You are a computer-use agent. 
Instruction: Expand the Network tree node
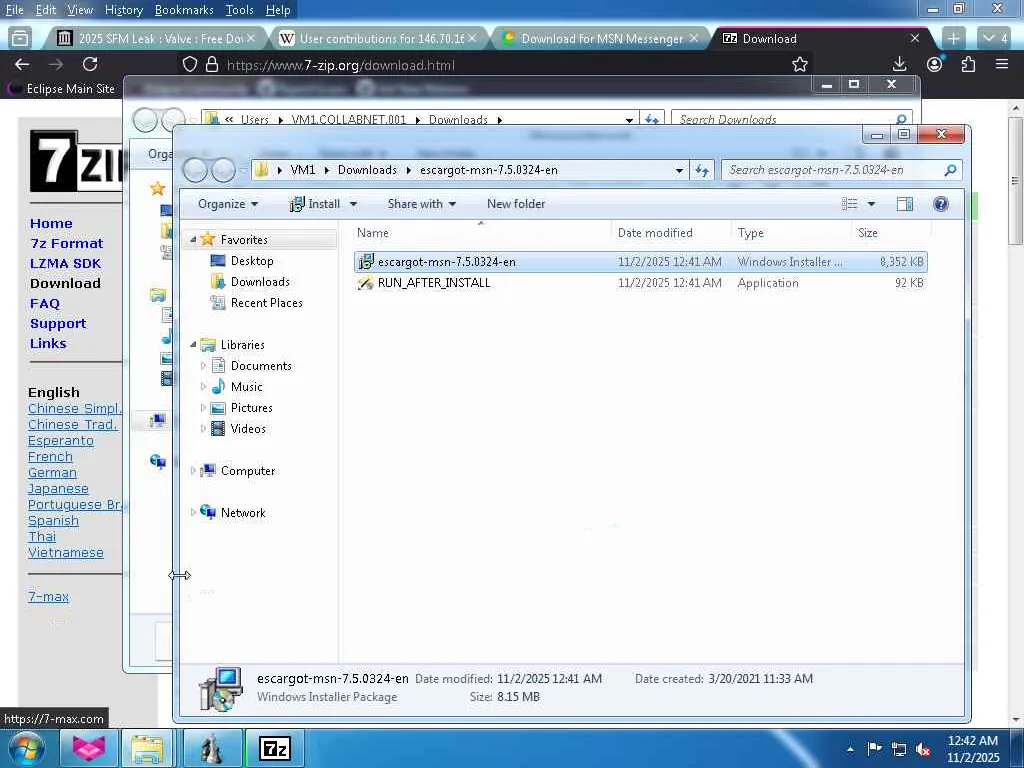tap(193, 513)
